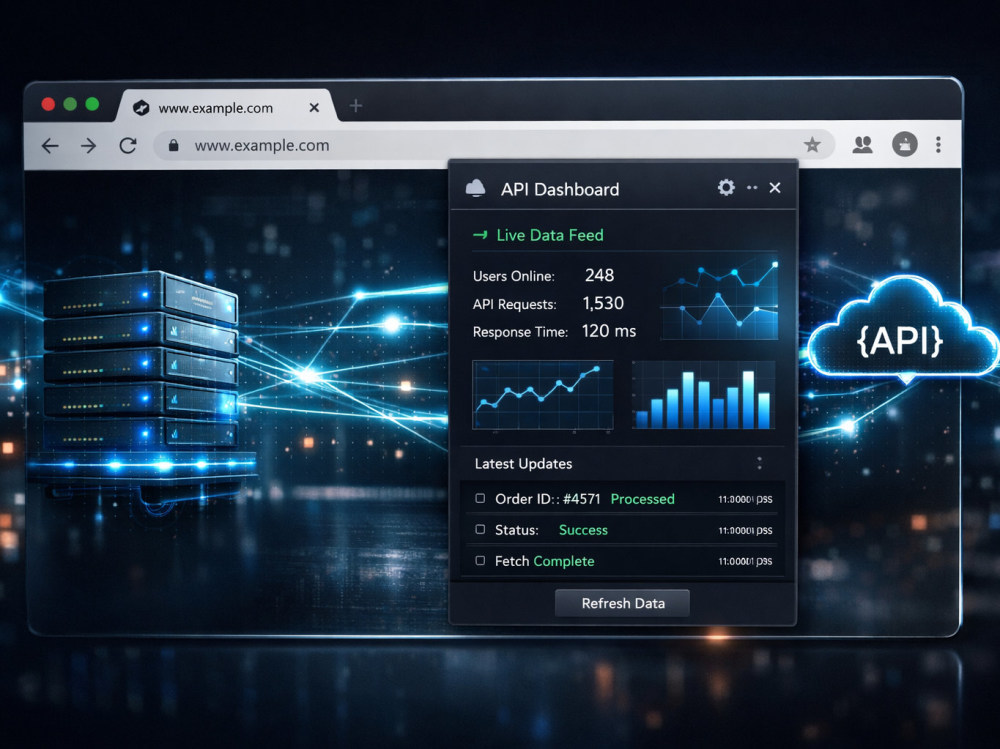Click the cloud icon beside API Dashboard

tap(475, 188)
